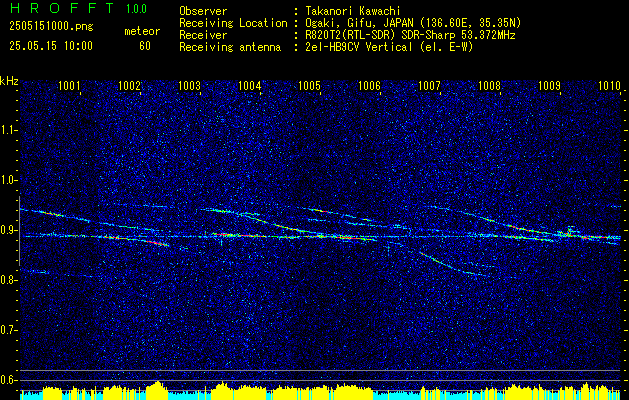Click the 1002 time marker
Screen dimensions: 629x400
pos(130,85)
